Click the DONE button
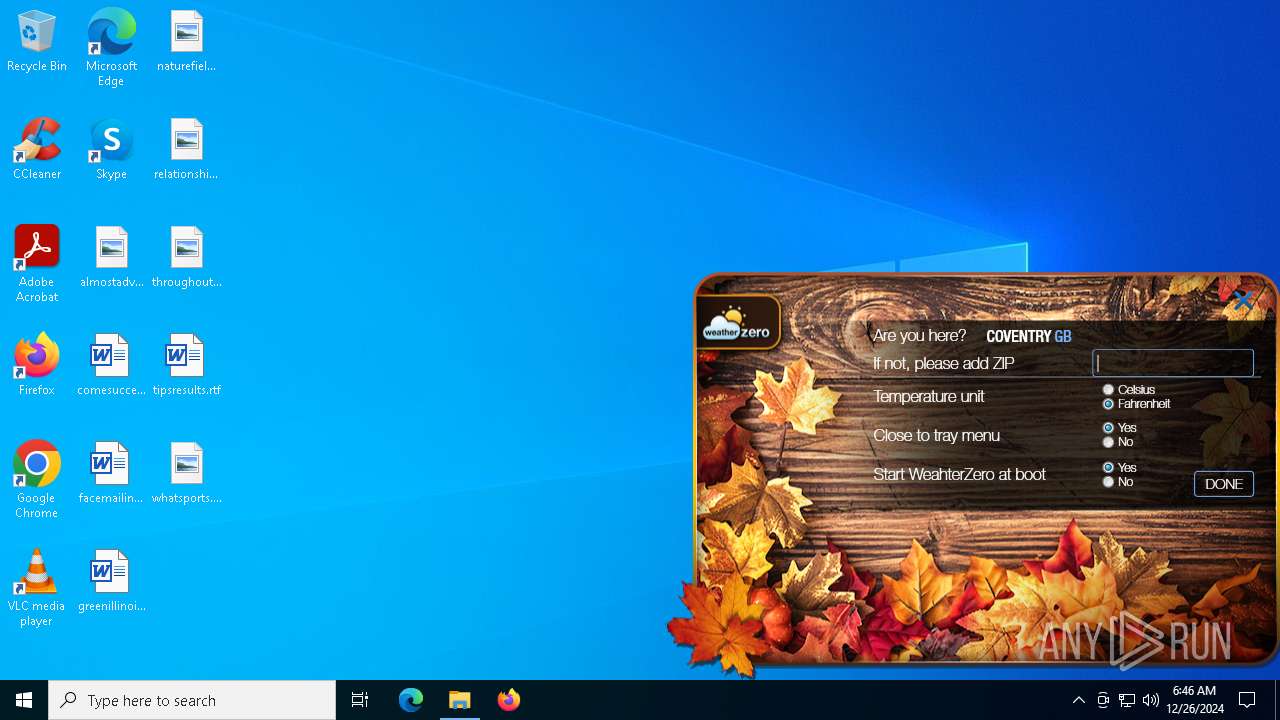Viewport: 1280px width, 720px height. [1224, 484]
